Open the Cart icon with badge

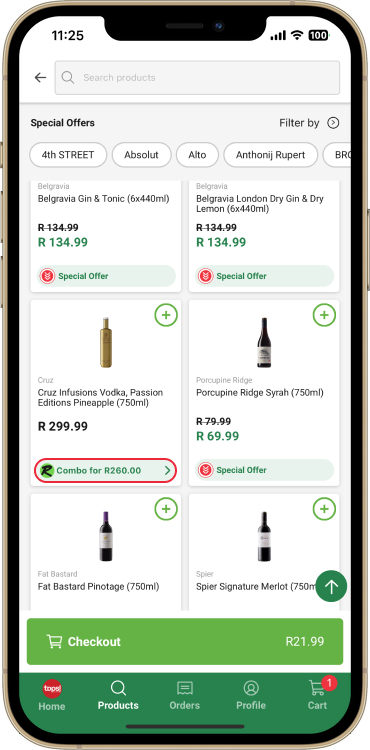[318, 694]
